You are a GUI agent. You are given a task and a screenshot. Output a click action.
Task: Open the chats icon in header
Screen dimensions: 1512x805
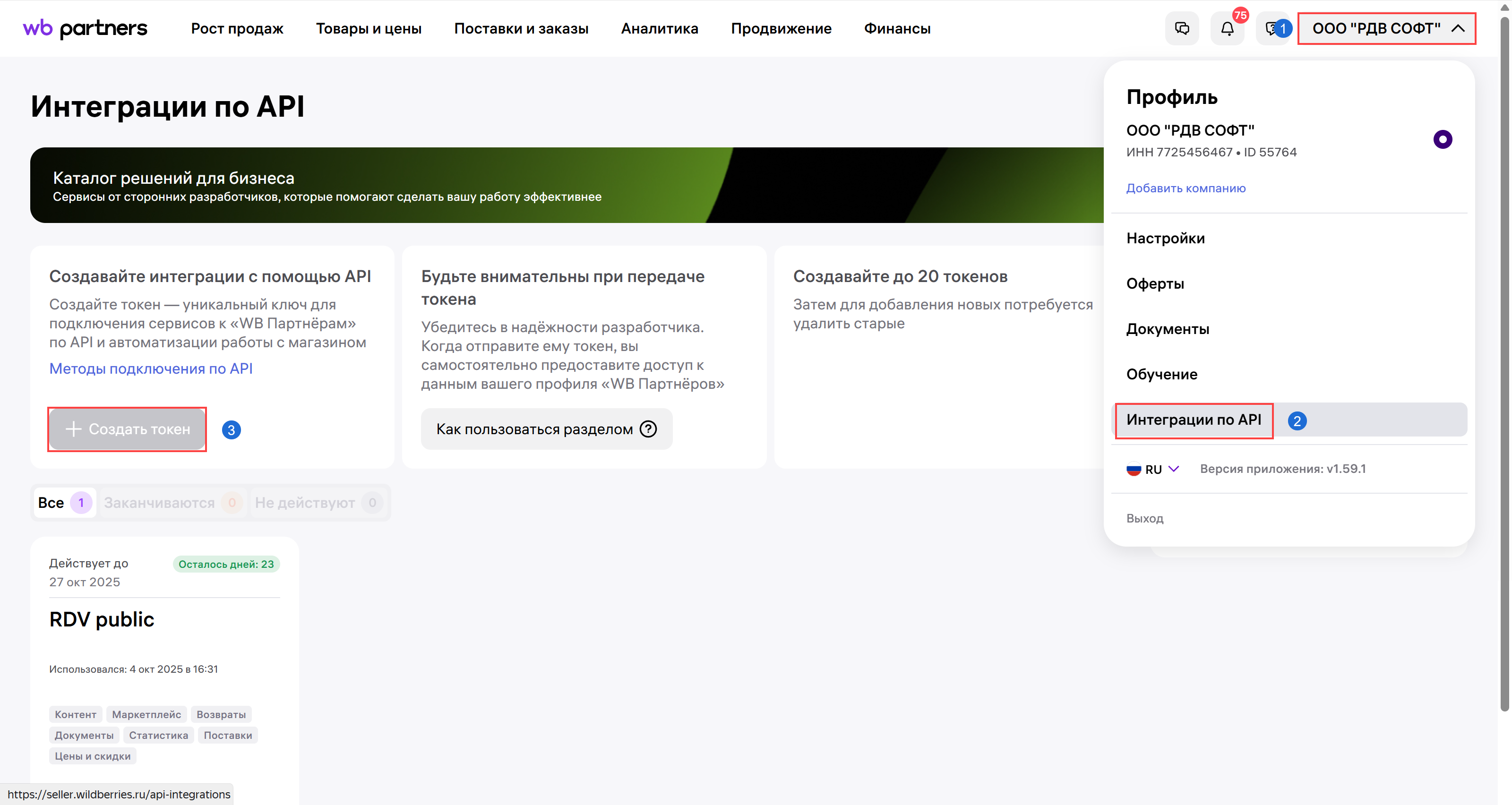1182,28
